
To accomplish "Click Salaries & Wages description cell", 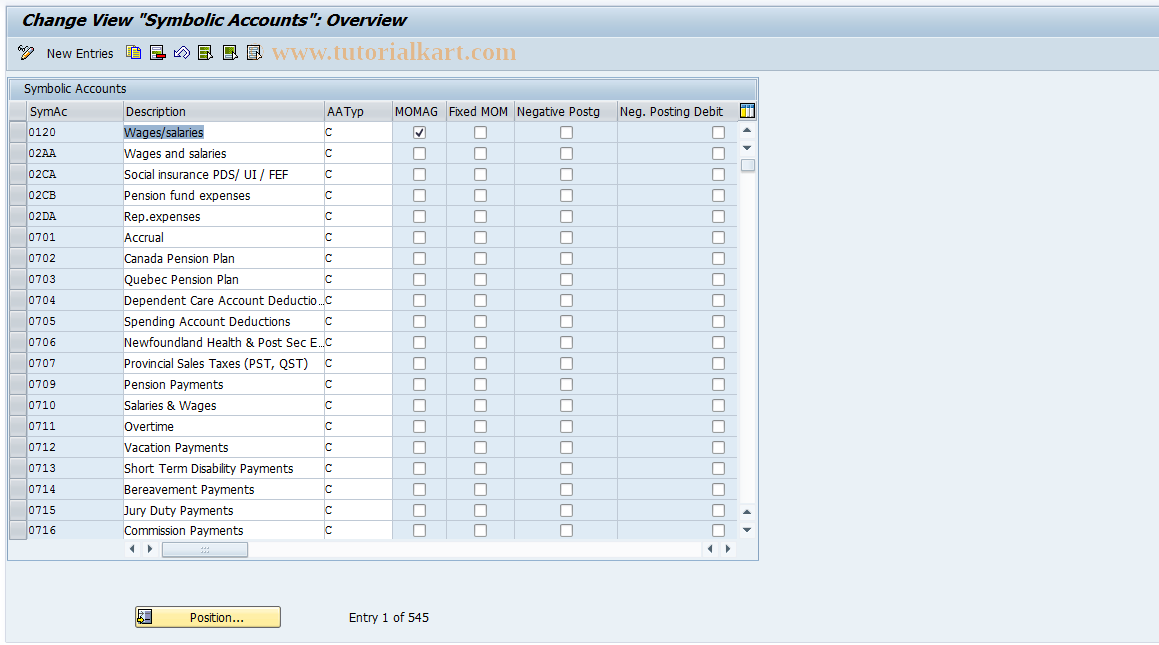I will click(223, 406).
